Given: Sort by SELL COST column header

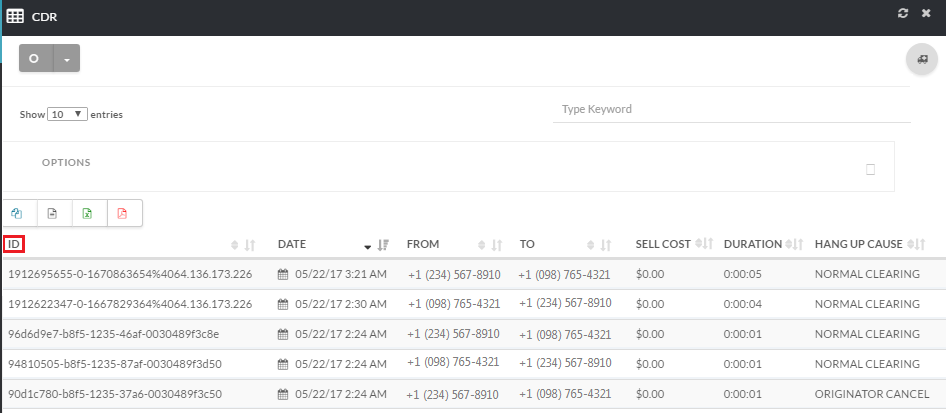Looking at the screenshot, I should tap(663, 244).
